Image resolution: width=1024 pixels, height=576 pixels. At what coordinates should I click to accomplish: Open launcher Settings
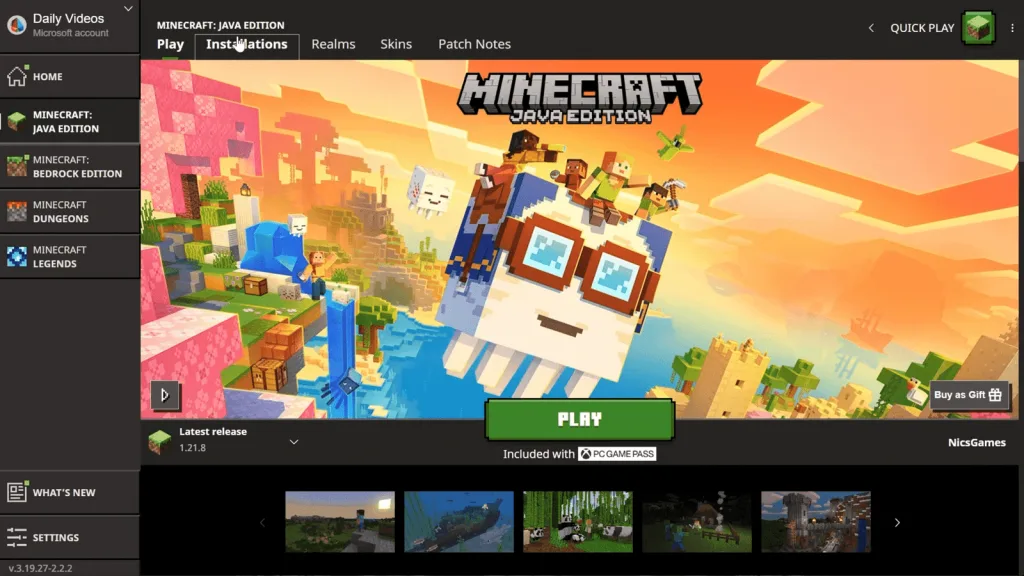point(70,537)
